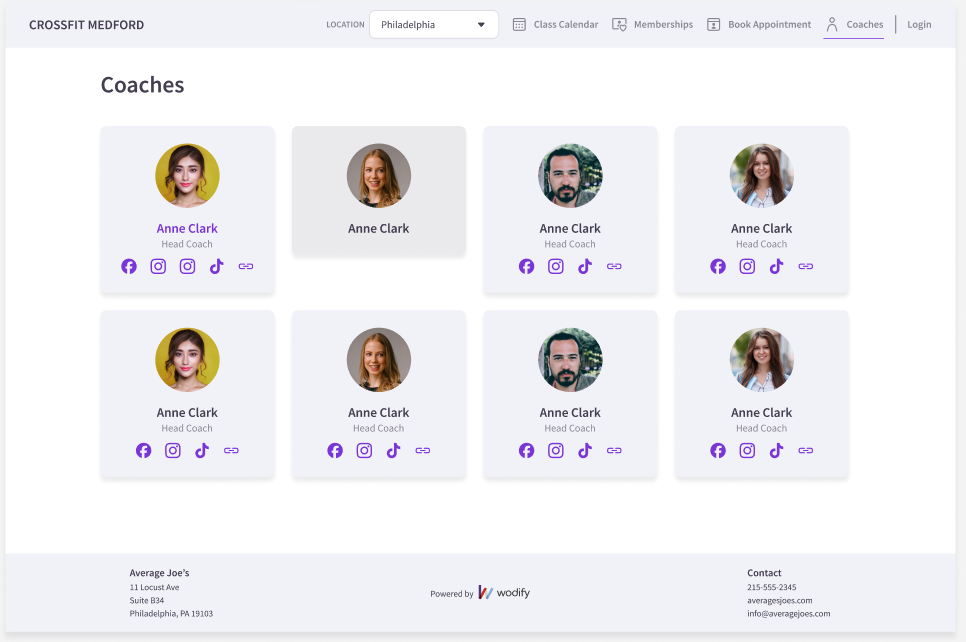This screenshot has height=642, width=966.
Task: Open TikTok on the purple-named Anne Clark card
Action: 216,266
